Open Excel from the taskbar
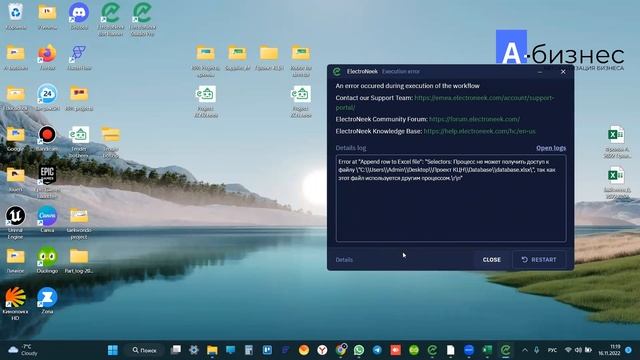 pos(487,350)
